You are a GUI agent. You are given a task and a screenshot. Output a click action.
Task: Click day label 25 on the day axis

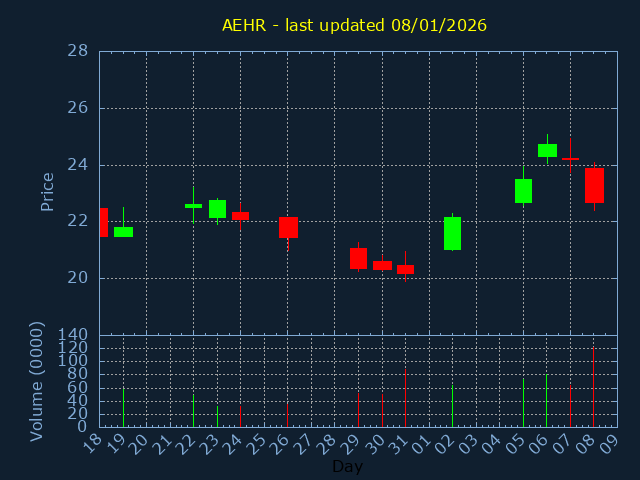tap(258, 444)
